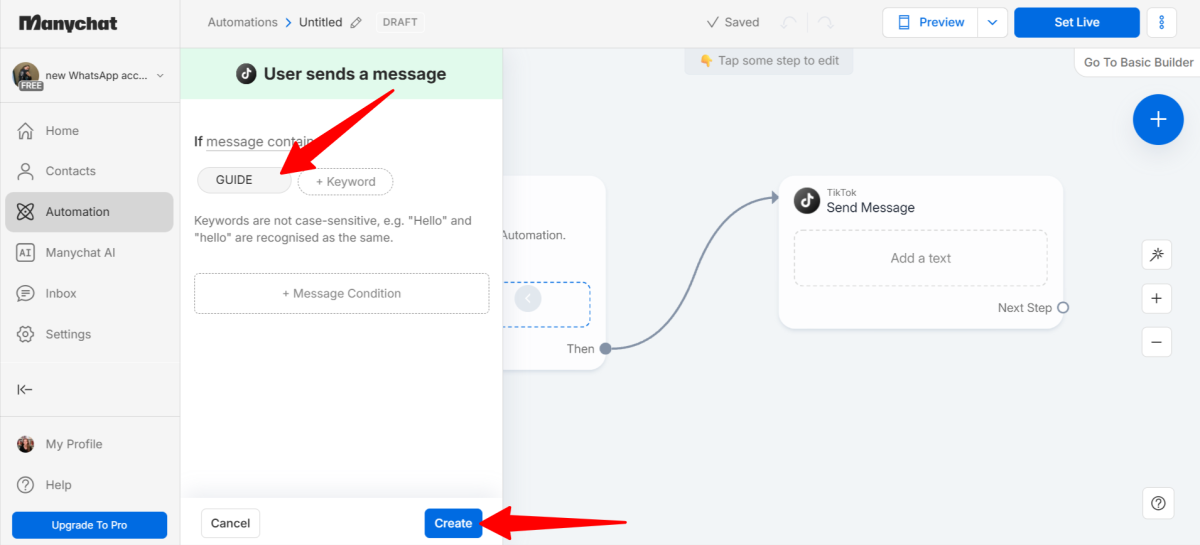Click the Undo arrow icon

[789, 22]
